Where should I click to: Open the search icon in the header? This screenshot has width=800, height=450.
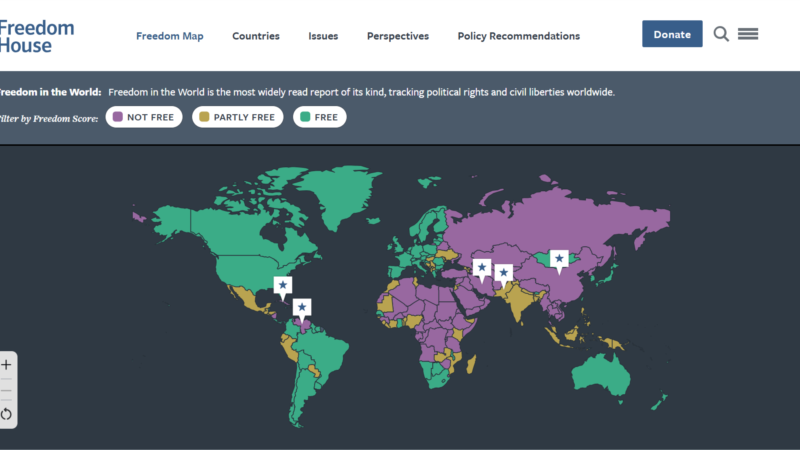tap(721, 34)
